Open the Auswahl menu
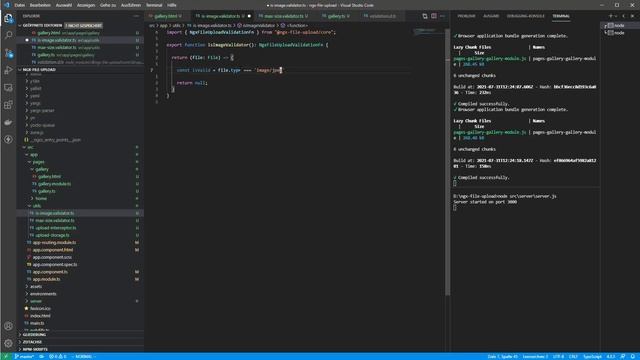Screen dimensions: 640x360 [x=64, y=5]
